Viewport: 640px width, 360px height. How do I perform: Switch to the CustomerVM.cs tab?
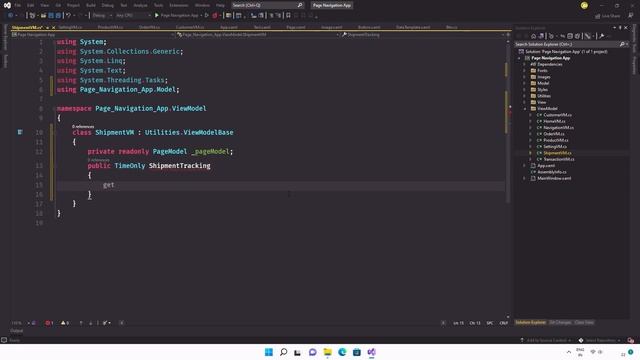pyautogui.click(x=190, y=27)
